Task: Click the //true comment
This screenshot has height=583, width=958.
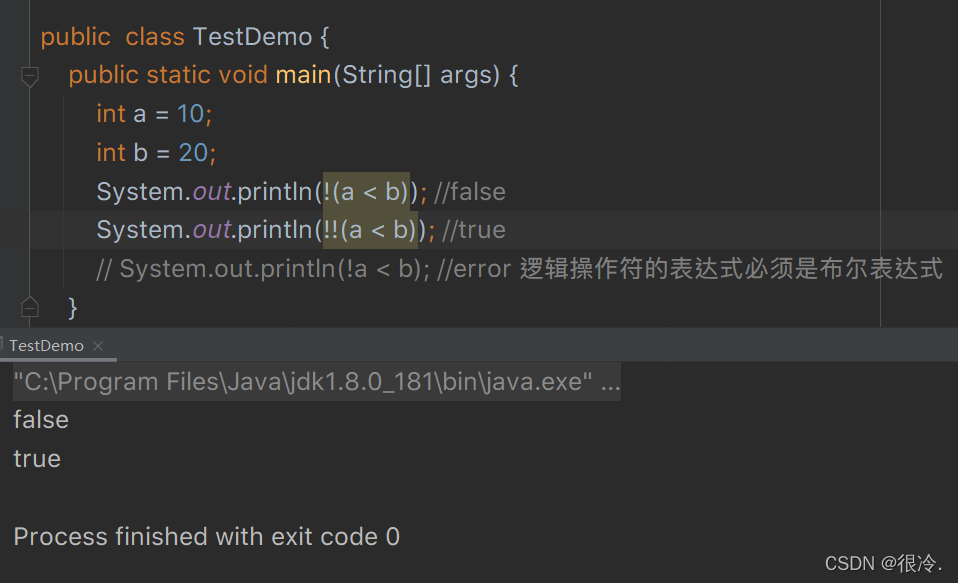Action: (474, 230)
